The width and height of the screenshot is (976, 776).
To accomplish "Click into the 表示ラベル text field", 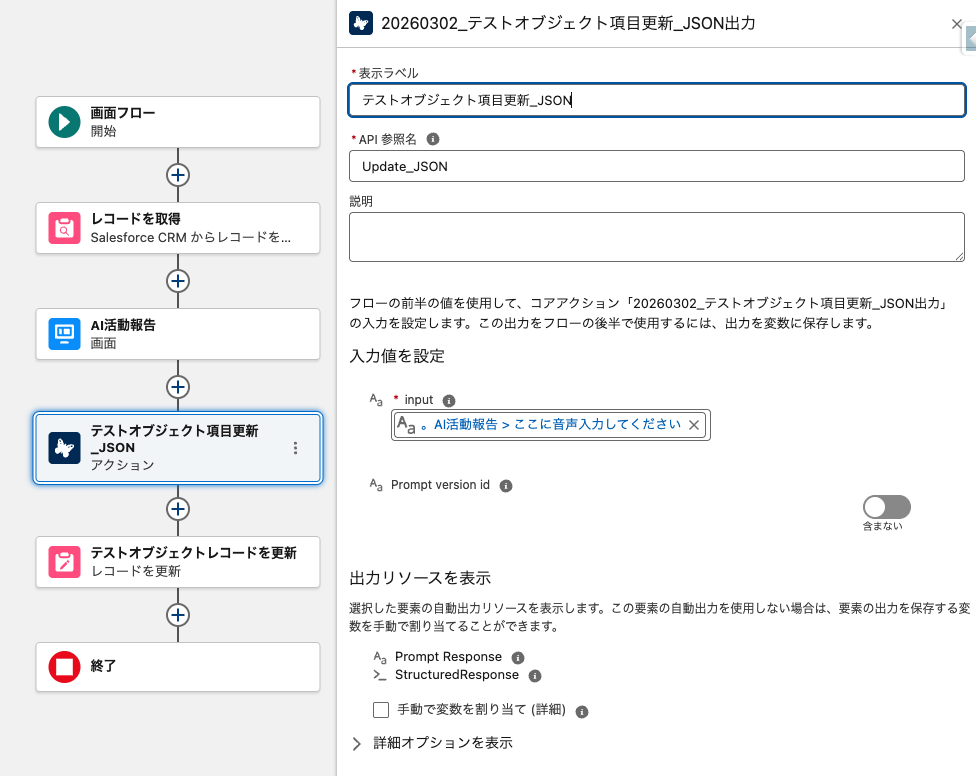I will (656, 100).
